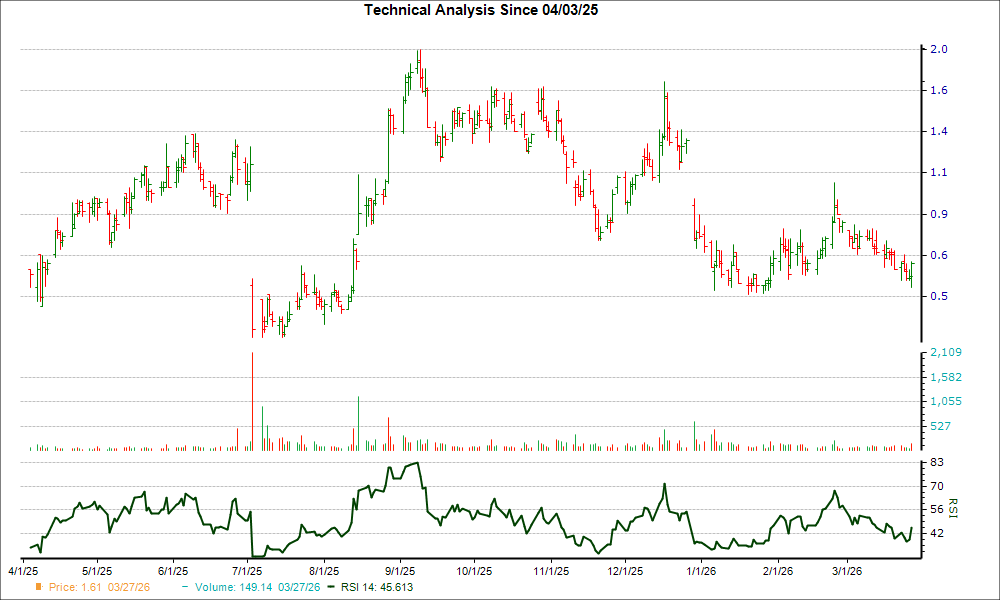Click the 527 volume axis label

point(940,426)
